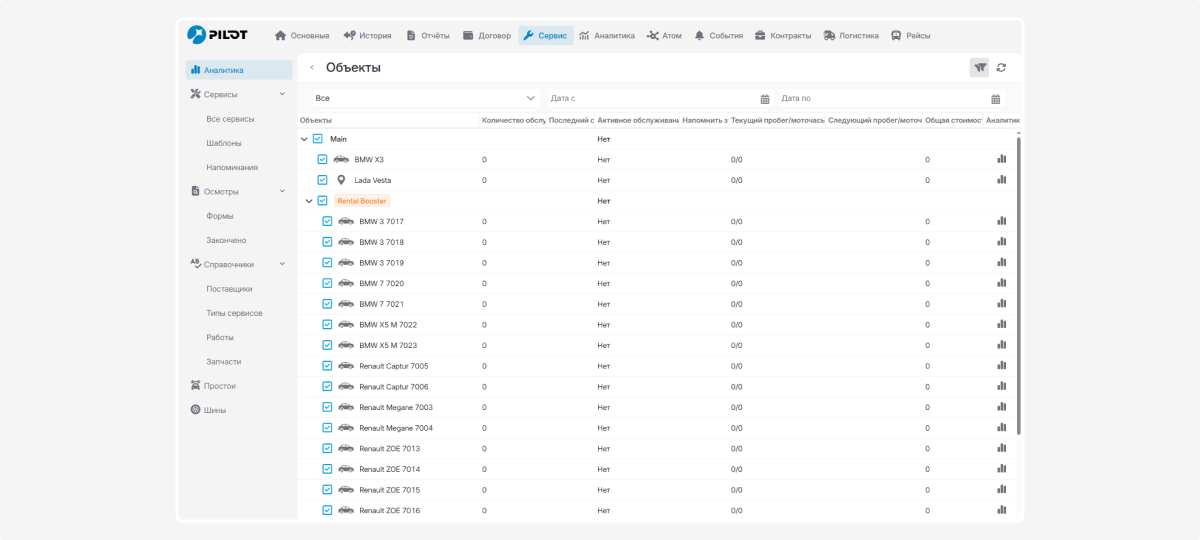Screen dimensions: 1200x540
Task: Click the PILOT logo
Action: pyautogui.click(x=217, y=35)
